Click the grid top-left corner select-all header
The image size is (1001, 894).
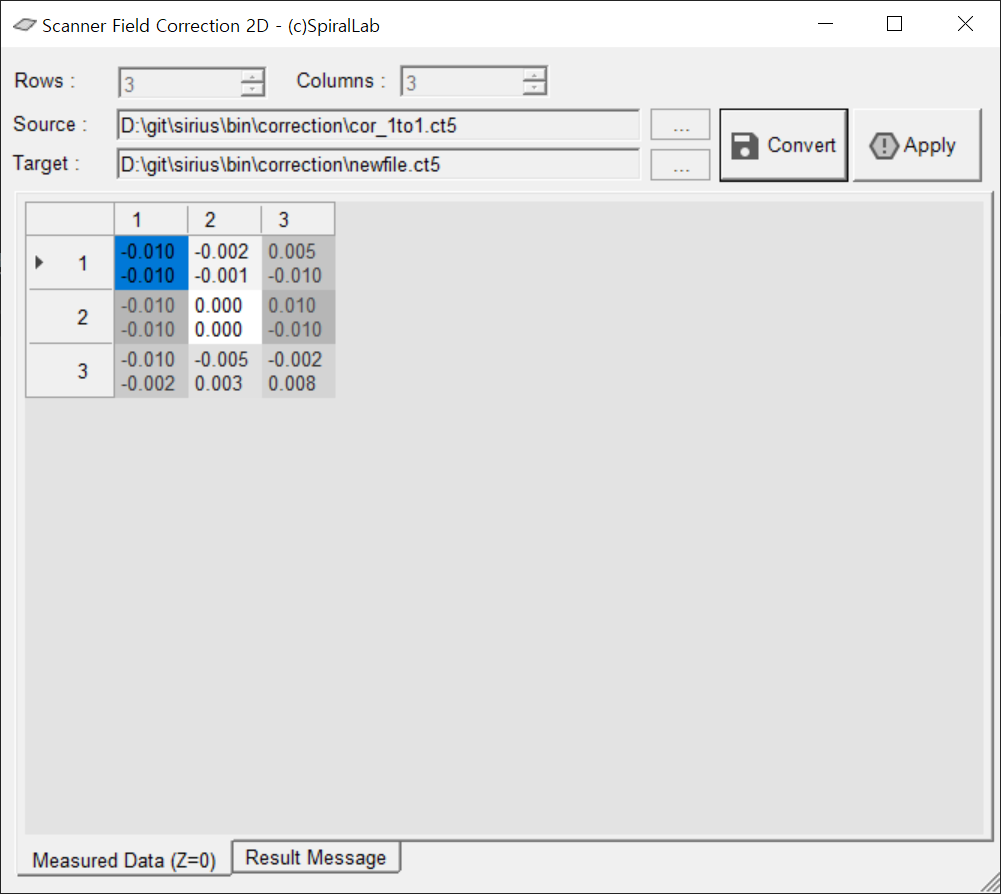70,219
